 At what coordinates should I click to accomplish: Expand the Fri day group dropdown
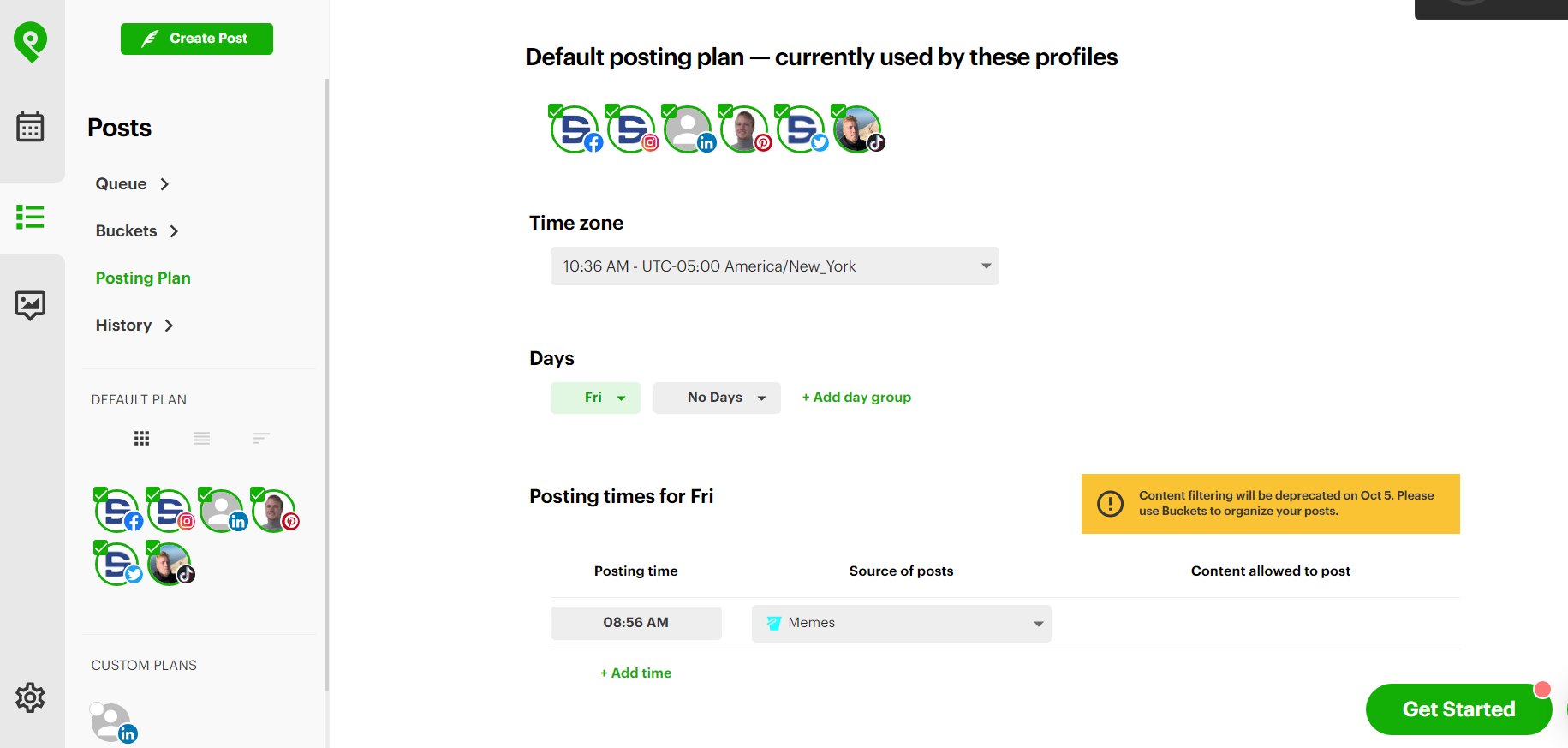pos(595,397)
